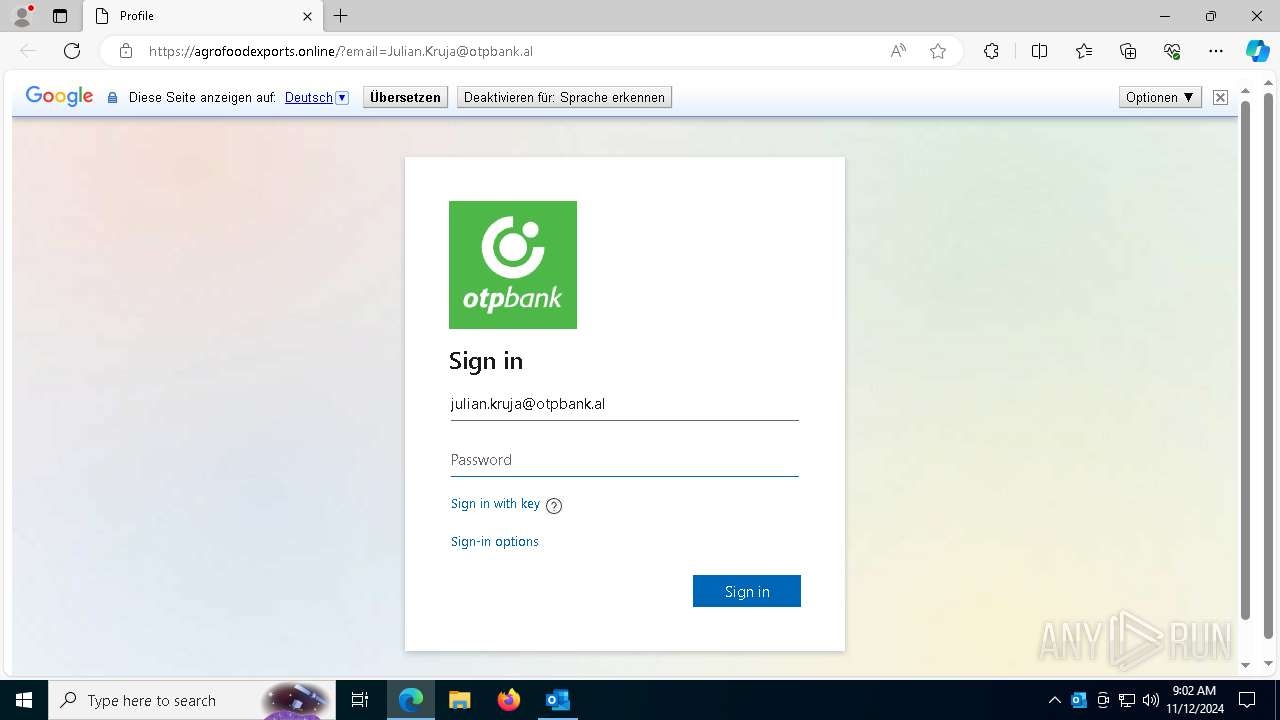Open volume control tray icon
This screenshot has height=720, width=1280.
coord(1151,700)
